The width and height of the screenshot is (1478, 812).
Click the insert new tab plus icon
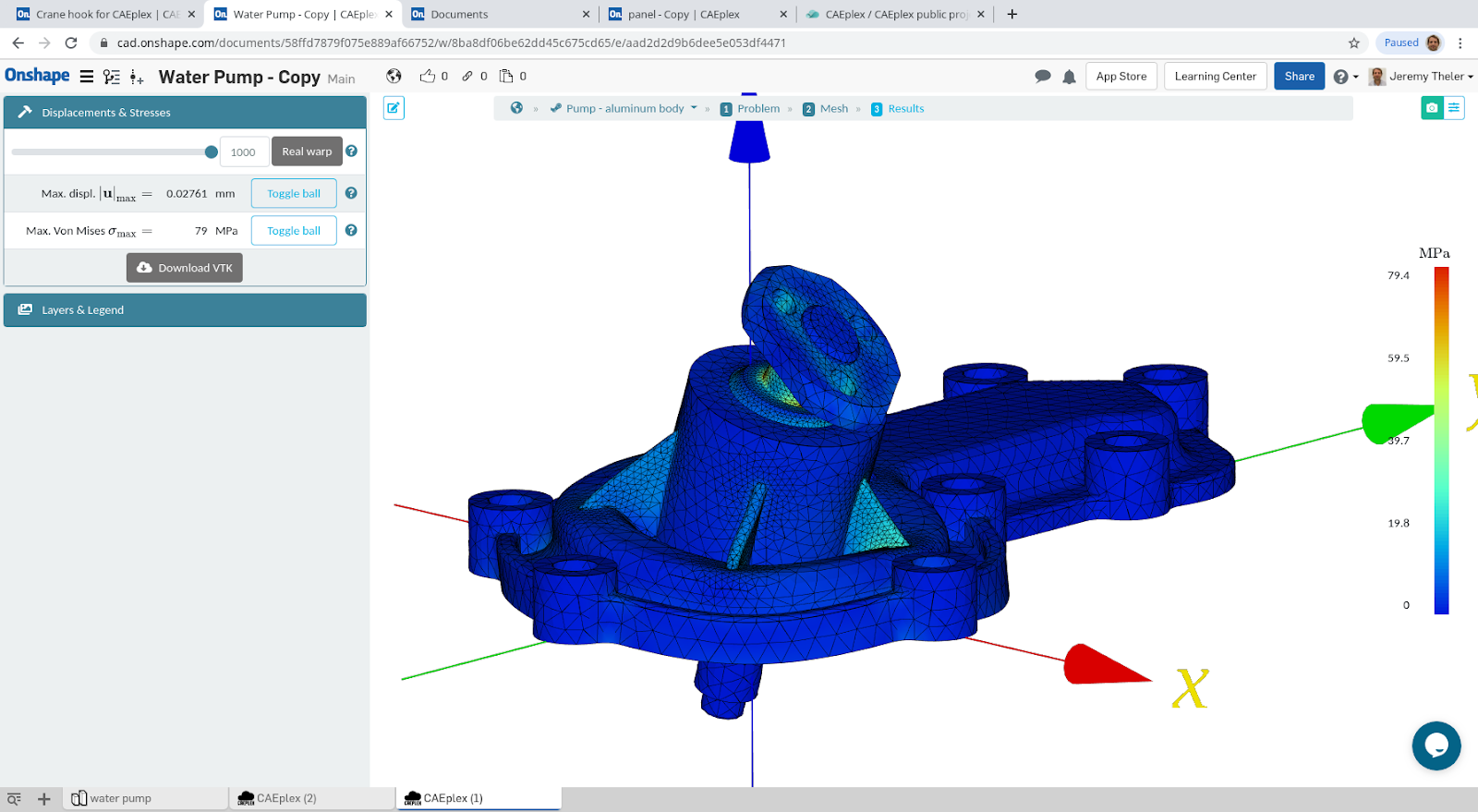coord(43,798)
